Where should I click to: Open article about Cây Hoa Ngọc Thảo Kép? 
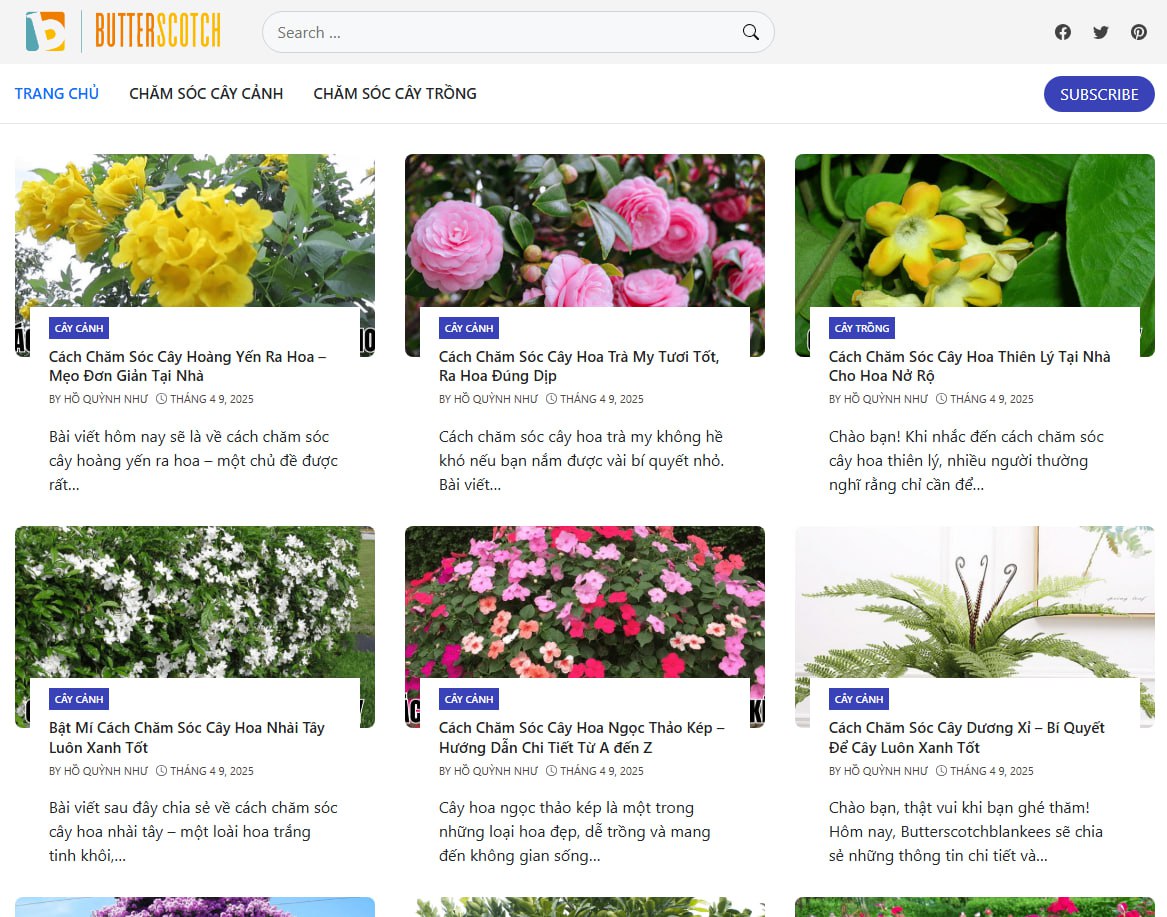[x=581, y=737]
